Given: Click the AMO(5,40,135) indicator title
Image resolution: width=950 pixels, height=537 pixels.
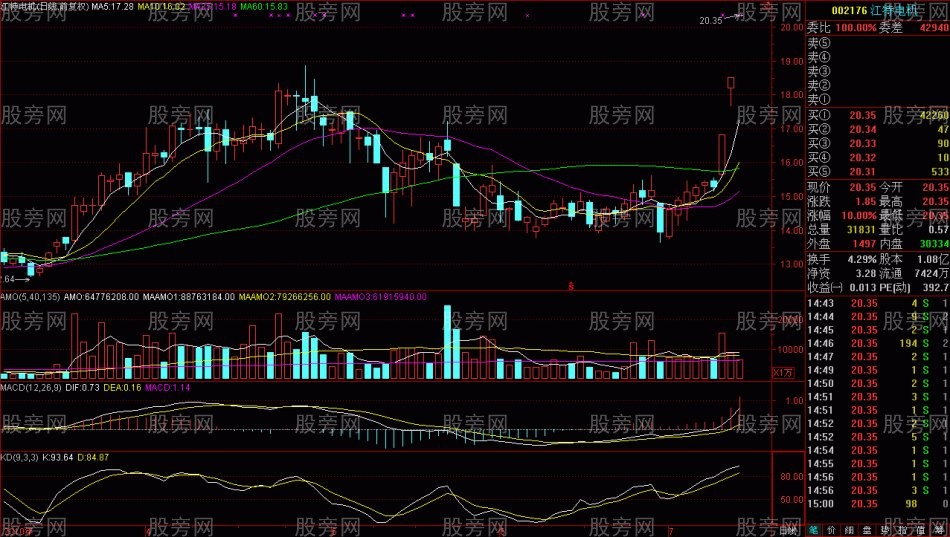Looking at the screenshot, I should pyautogui.click(x=30, y=297).
